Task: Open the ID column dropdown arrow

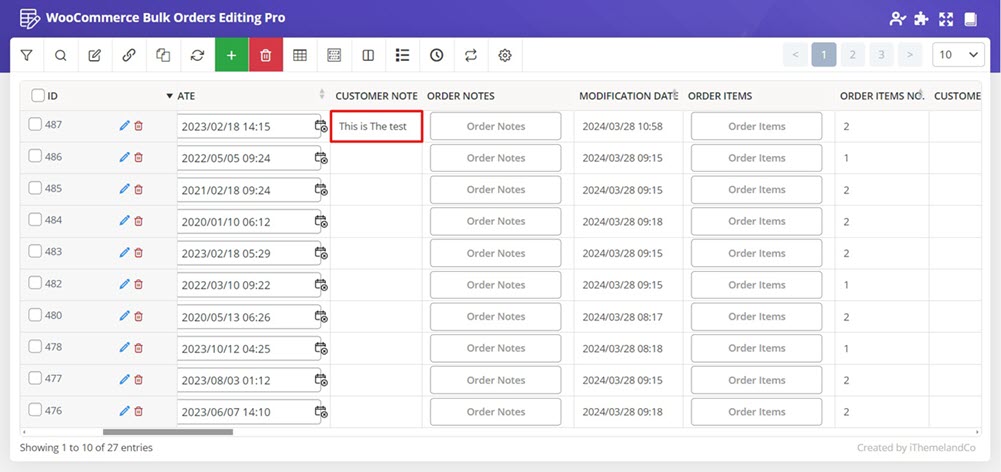Action: point(169,96)
